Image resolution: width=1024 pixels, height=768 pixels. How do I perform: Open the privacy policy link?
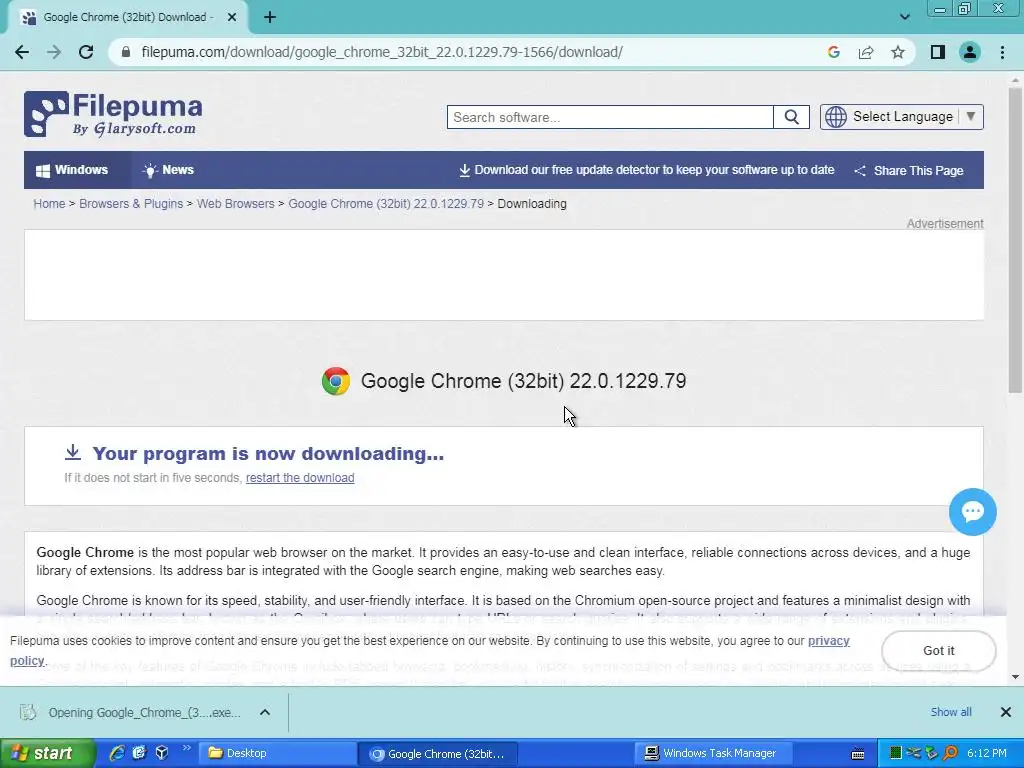[829, 641]
